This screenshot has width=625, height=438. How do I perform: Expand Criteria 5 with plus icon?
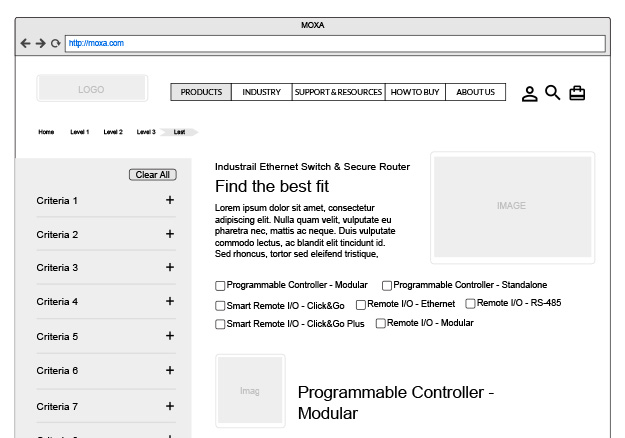170,336
